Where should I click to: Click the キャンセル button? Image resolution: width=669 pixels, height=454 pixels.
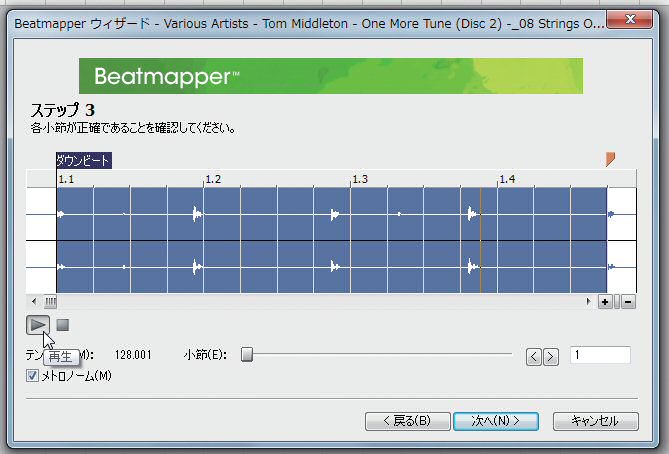[596, 421]
